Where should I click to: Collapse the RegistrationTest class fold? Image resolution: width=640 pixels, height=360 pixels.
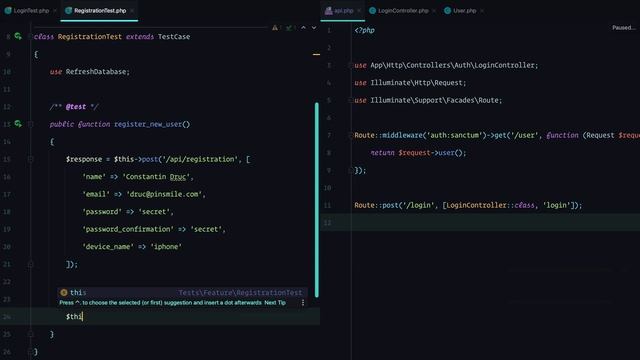click(x=31, y=37)
